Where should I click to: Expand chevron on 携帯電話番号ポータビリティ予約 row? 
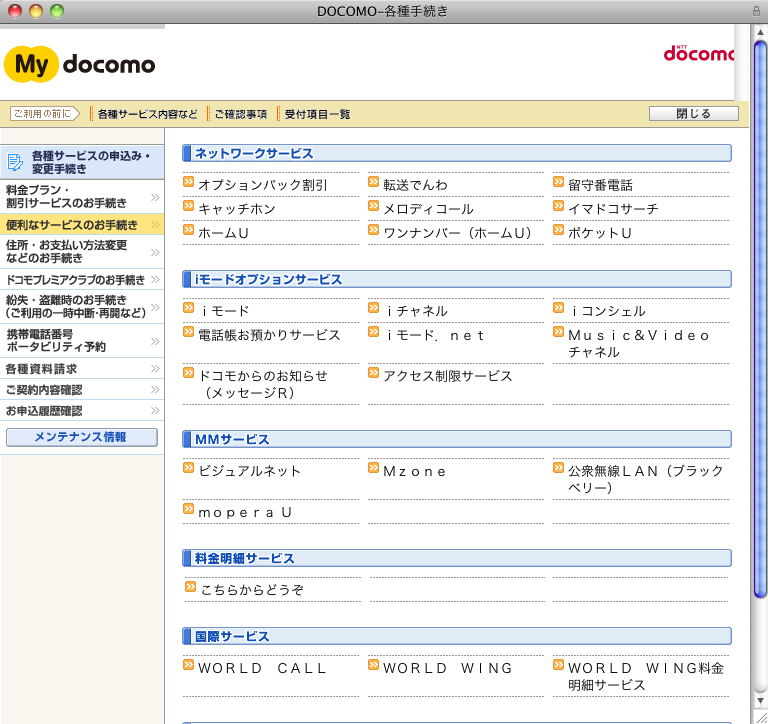pyautogui.click(x=155, y=341)
